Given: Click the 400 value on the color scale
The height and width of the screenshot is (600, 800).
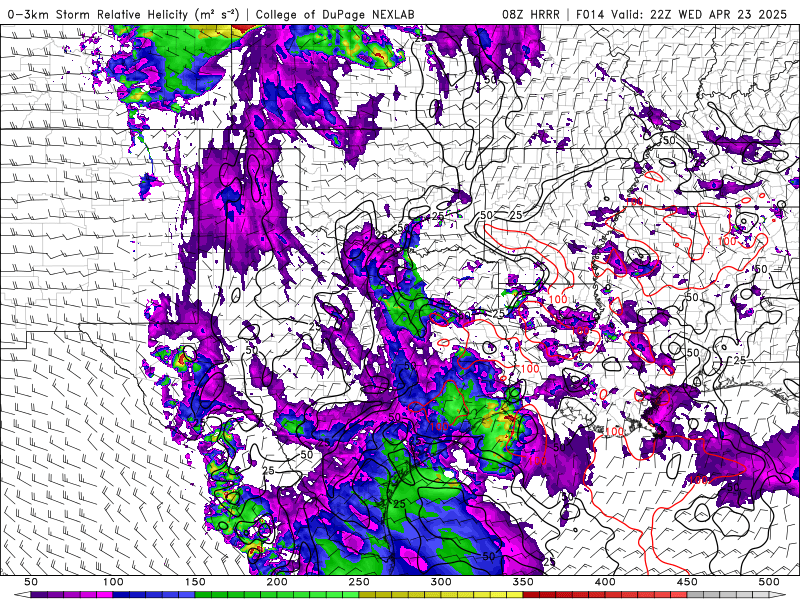Looking at the screenshot, I should 605,582.
